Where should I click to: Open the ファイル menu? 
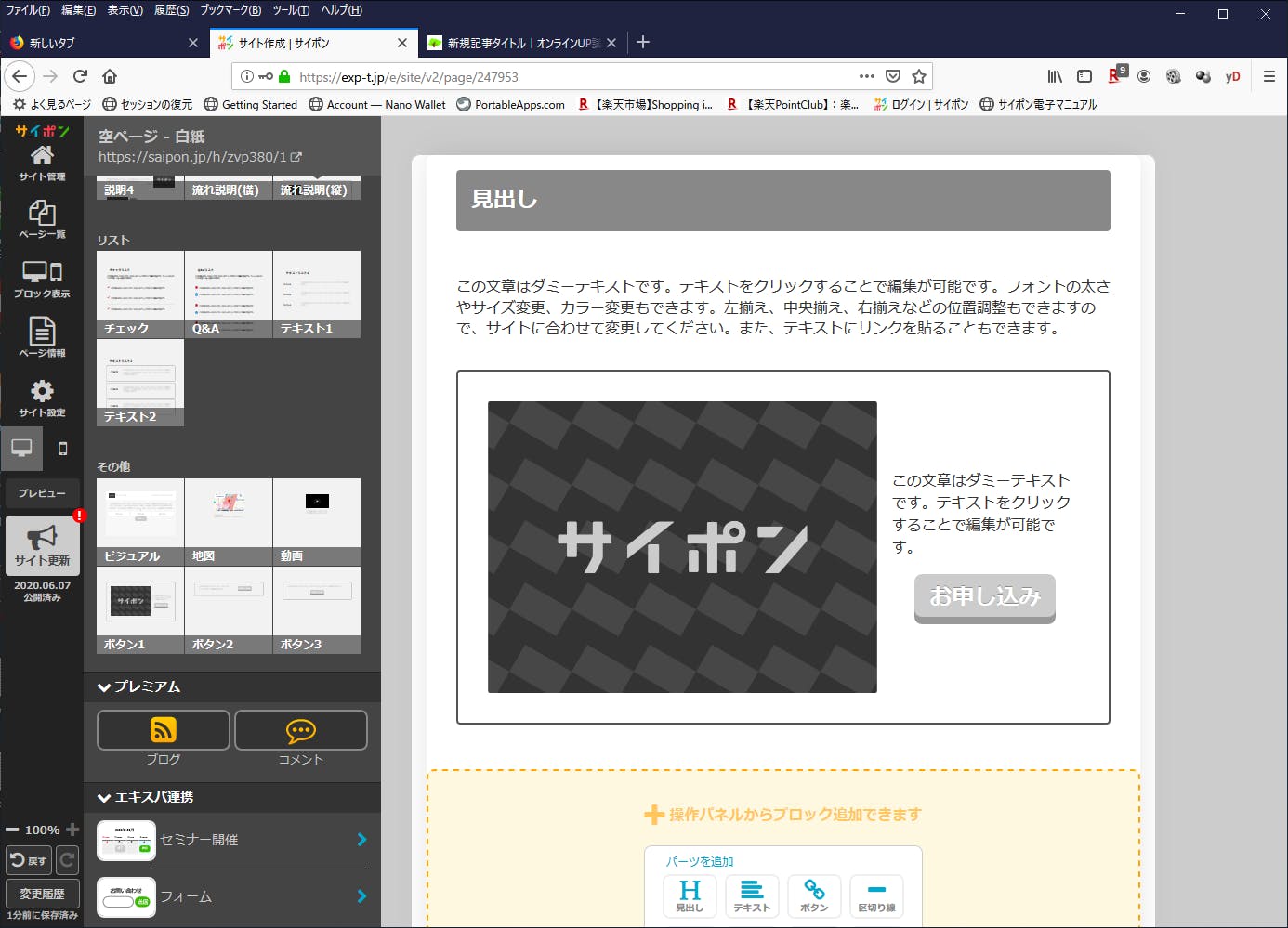(28, 10)
